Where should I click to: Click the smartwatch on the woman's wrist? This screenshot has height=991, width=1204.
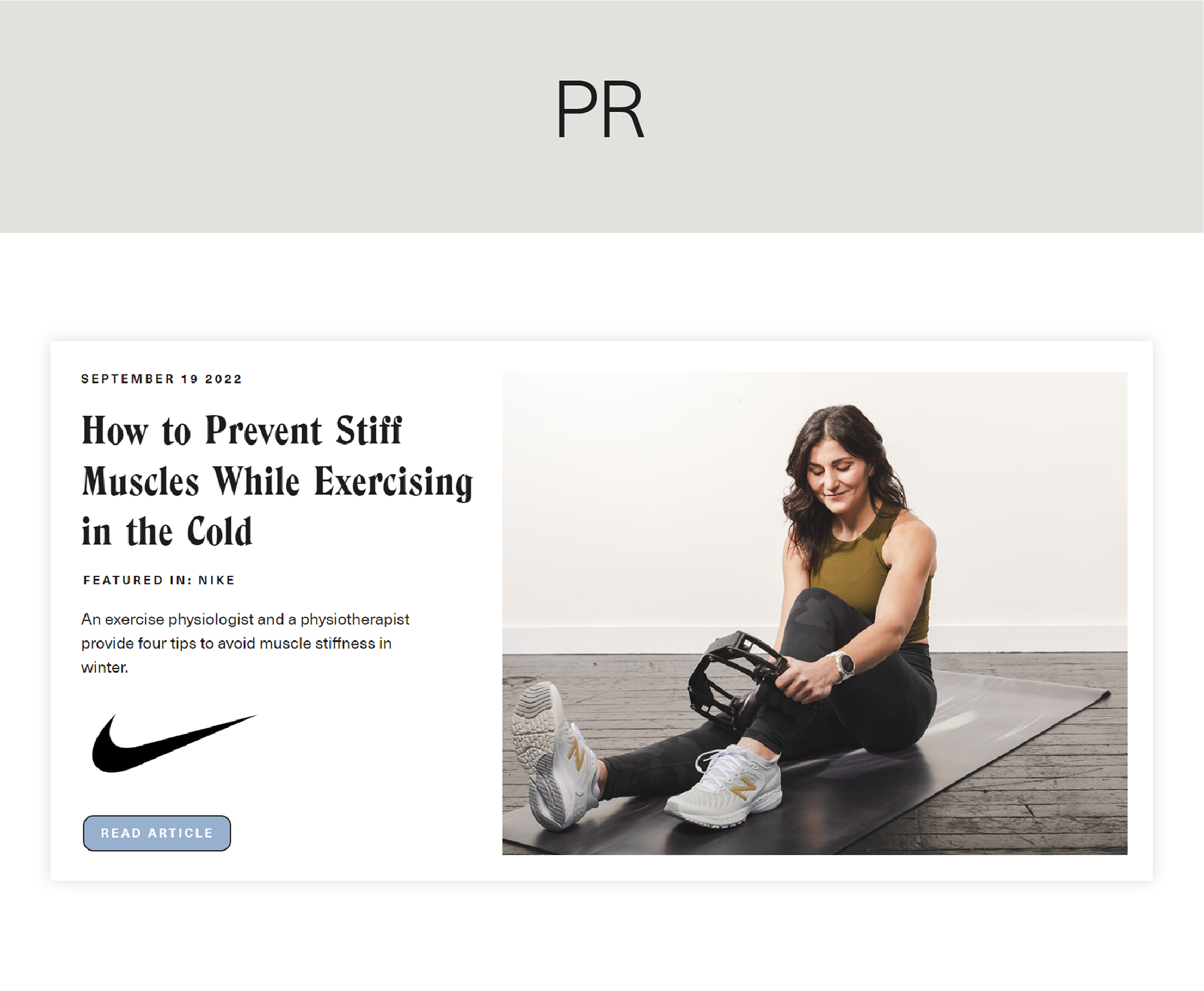pyautogui.click(x=843, y=666)
